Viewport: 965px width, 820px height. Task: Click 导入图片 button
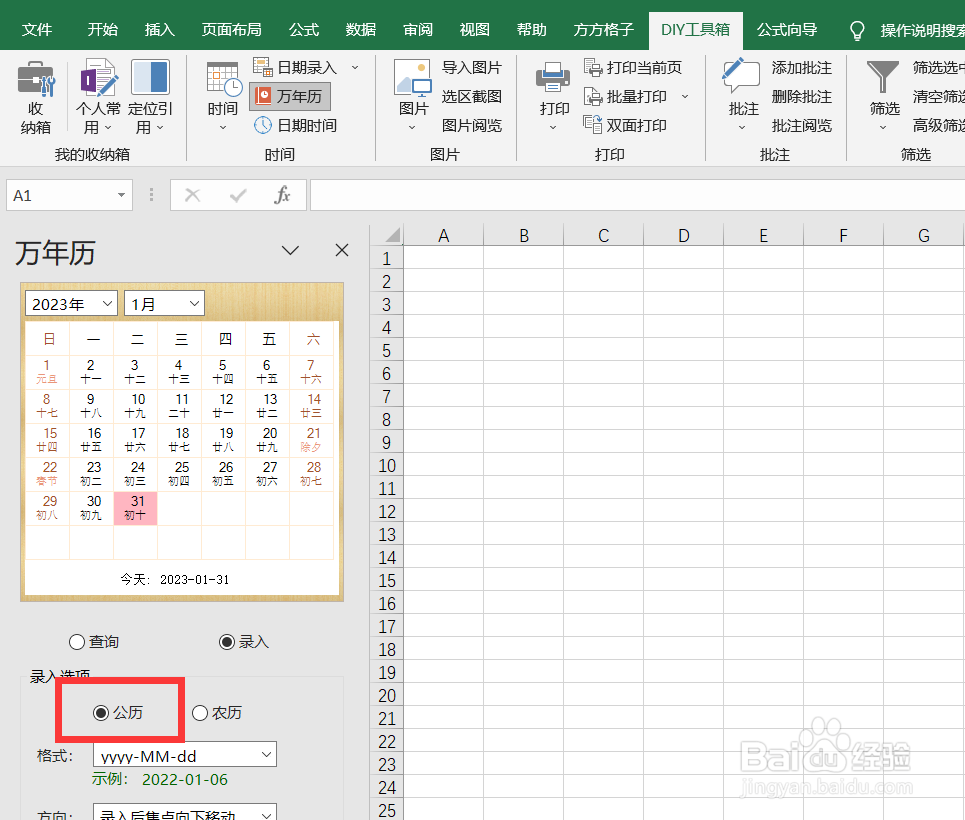471,67
